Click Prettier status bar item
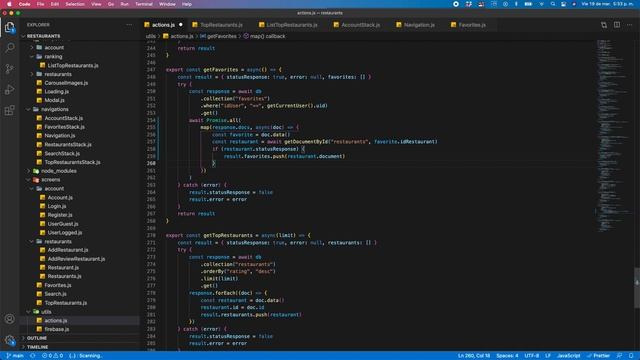 click(598, 356)
